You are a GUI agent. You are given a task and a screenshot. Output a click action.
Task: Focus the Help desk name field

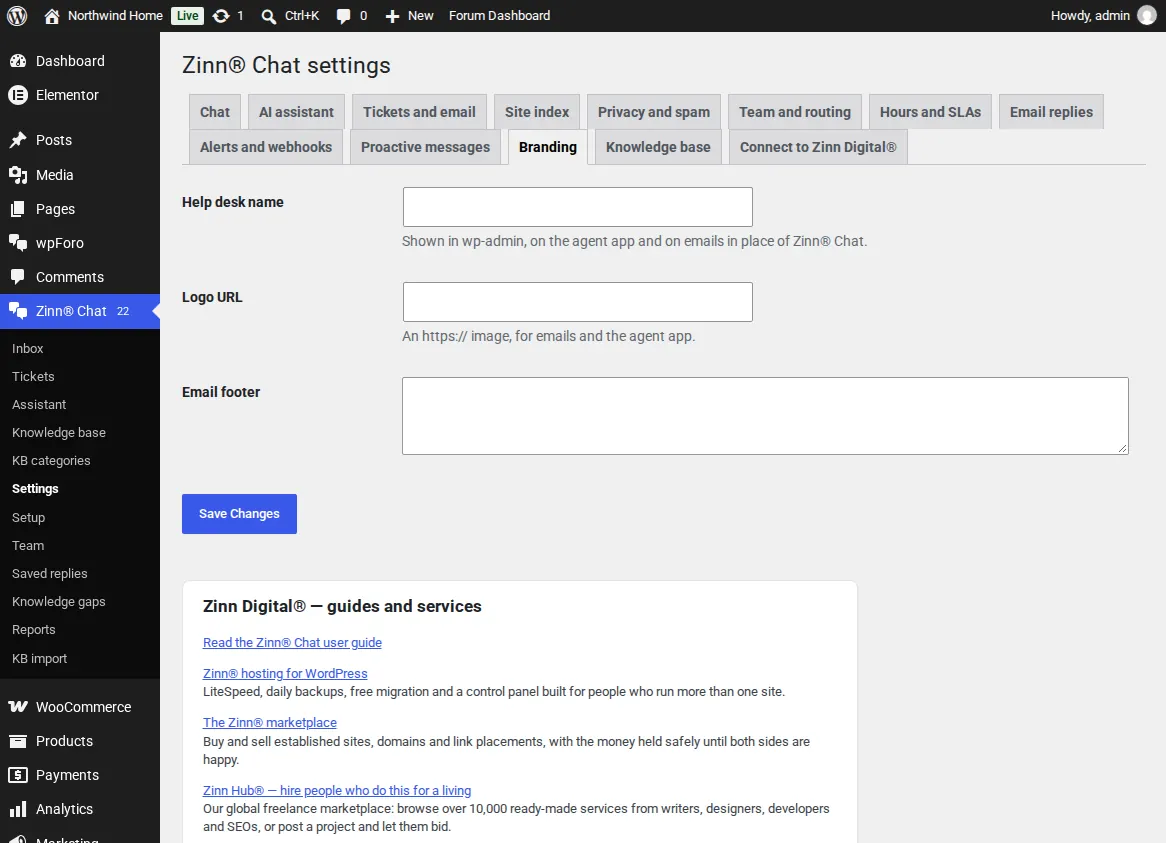(578, 207)
